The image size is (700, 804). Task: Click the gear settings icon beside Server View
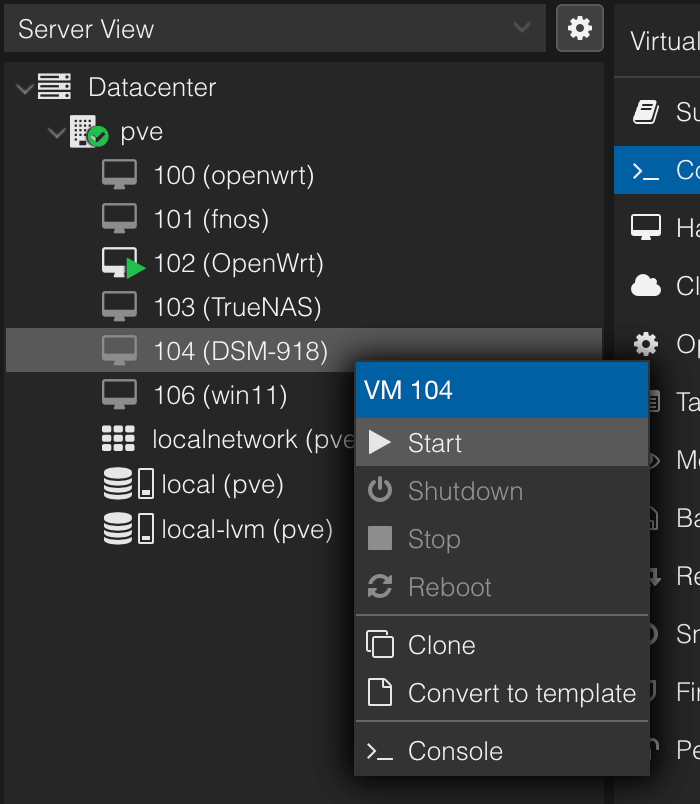tap(580, 28)
